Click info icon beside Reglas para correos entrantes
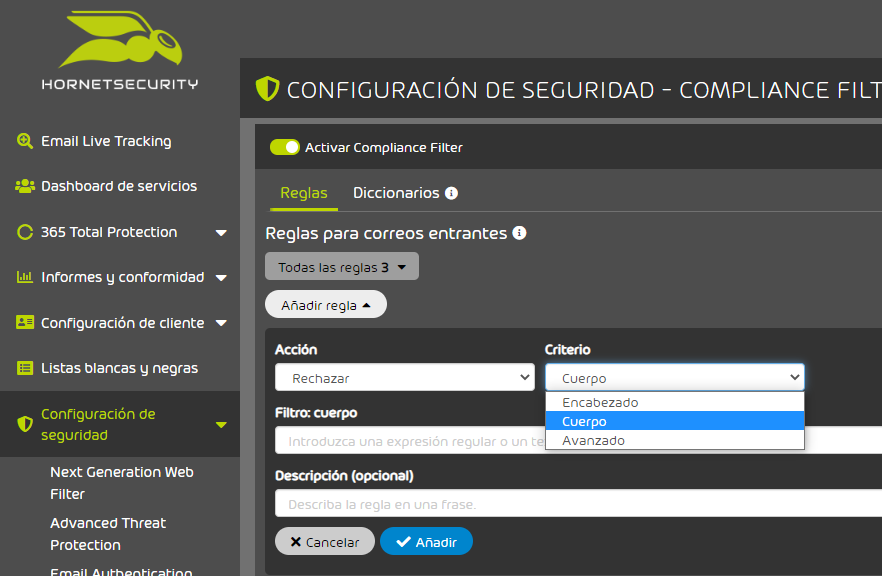The width and height of the screenshot is (882, 576). click(519, 233)
